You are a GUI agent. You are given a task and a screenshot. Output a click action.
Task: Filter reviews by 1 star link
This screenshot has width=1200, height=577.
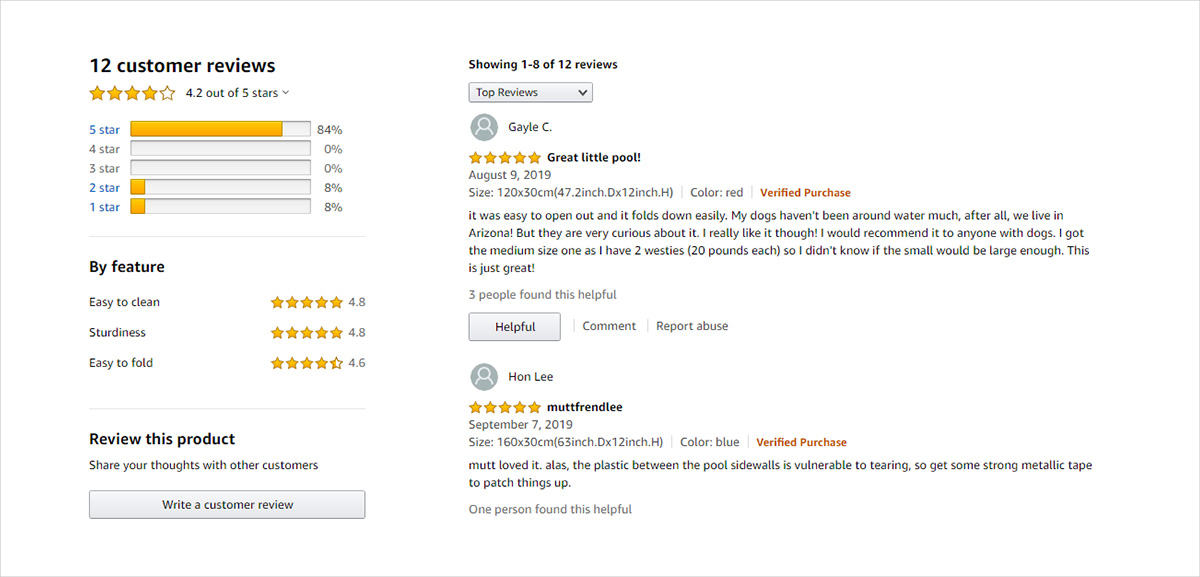click(104, 207)
